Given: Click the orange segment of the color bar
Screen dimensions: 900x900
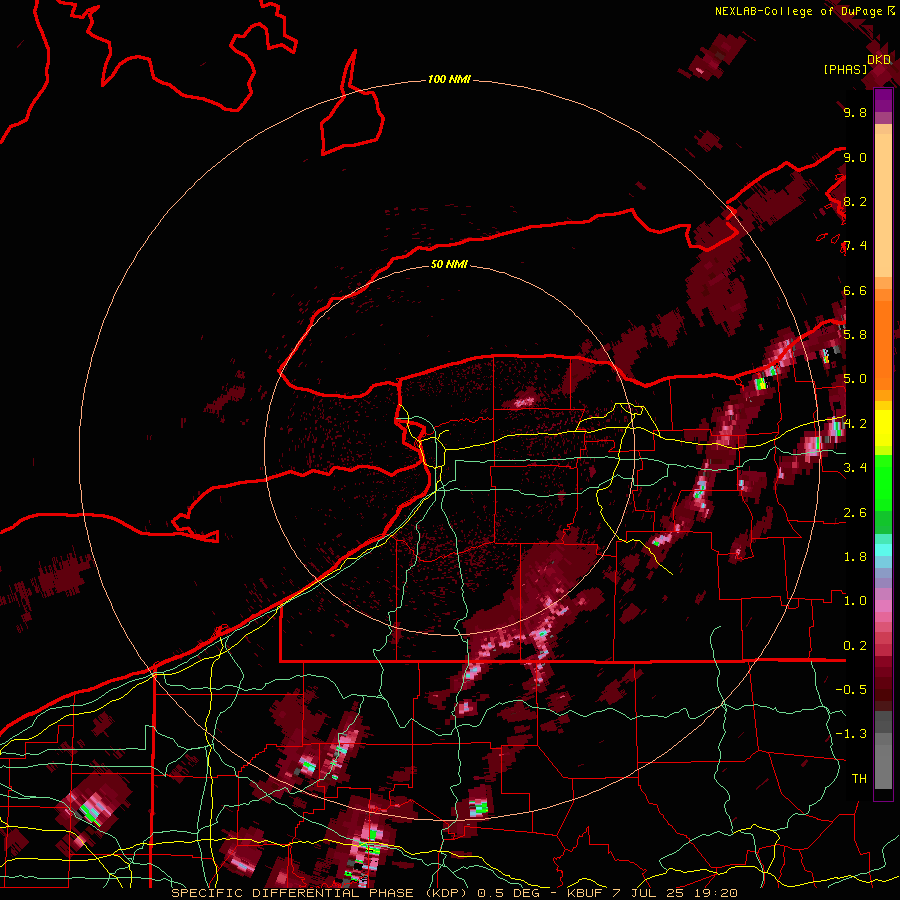Looking at the screenshot, I should [x=883, y=339].
